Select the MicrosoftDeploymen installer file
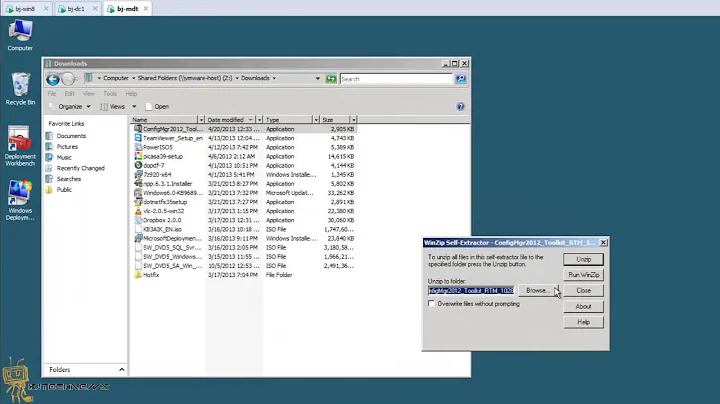 244,238
